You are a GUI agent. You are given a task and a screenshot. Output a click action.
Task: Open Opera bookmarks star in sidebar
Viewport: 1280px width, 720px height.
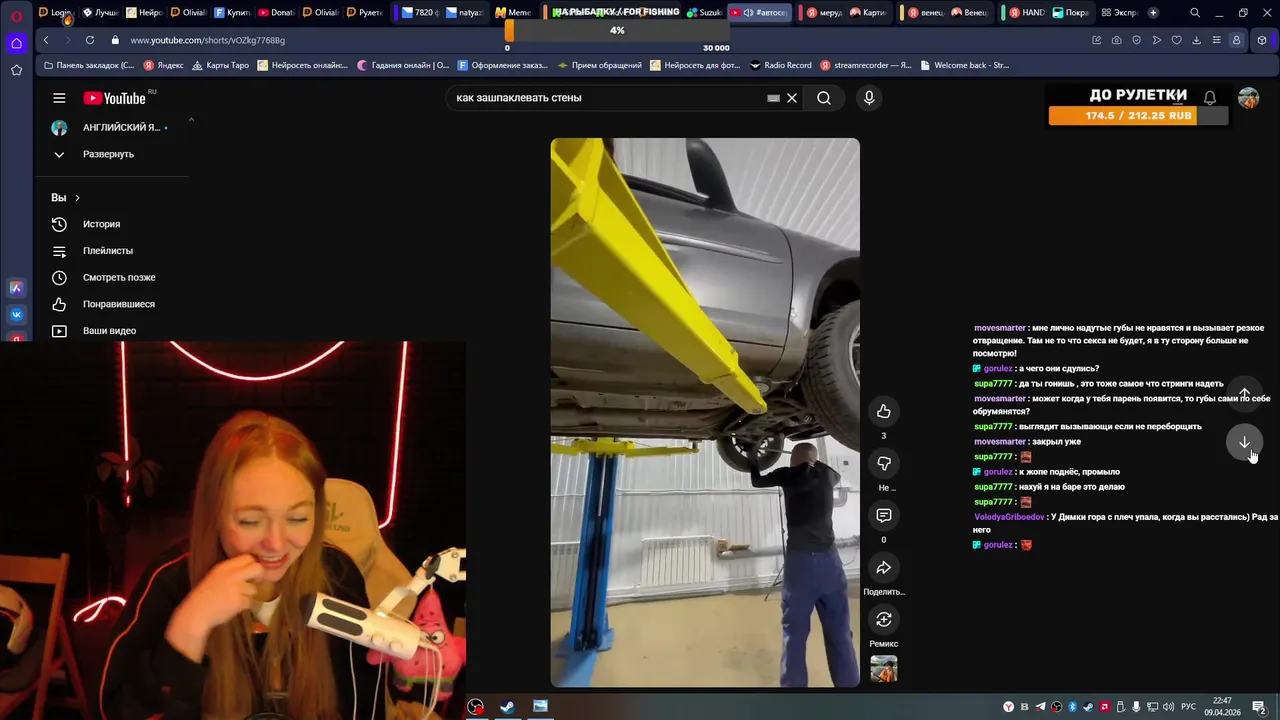[x=16, y=70]
